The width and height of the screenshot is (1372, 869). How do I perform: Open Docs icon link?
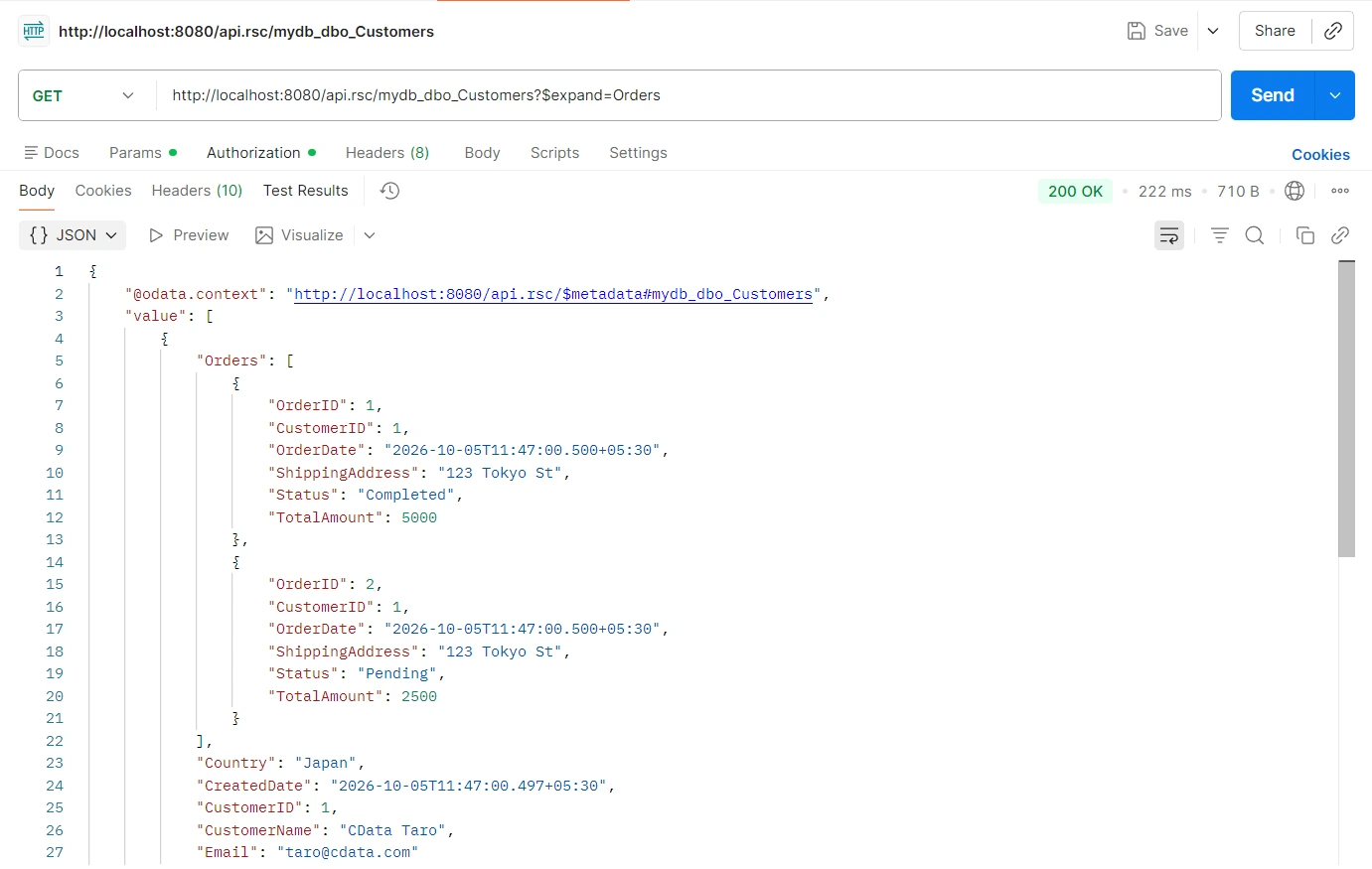tap(52, 153)
